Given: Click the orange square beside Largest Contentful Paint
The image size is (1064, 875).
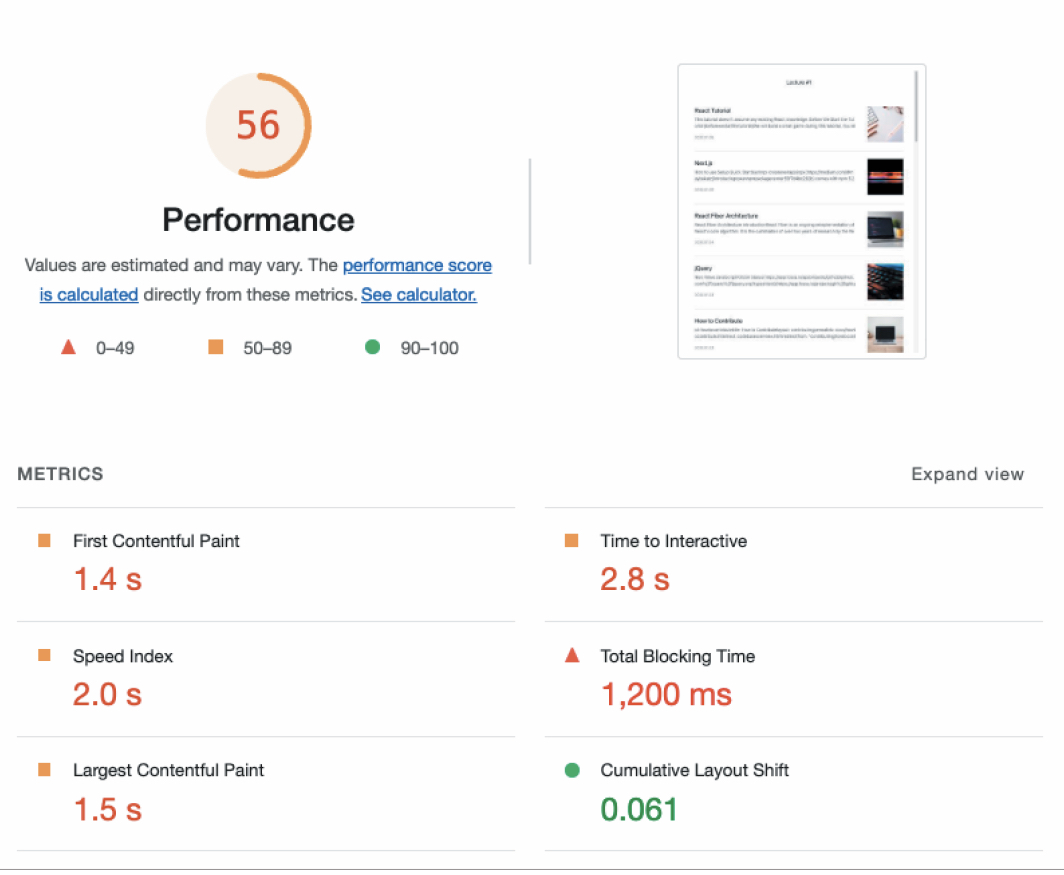Looking at the screenshot, I should pos(44,769).
